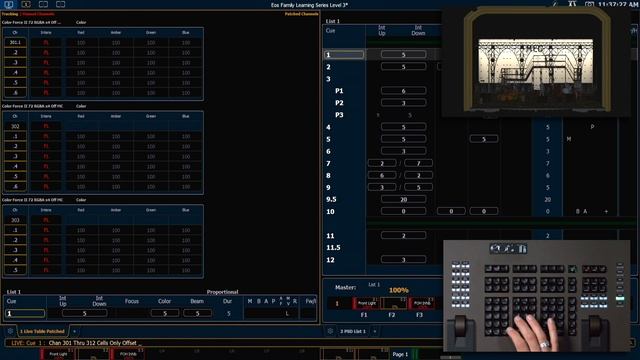
Task: Click cue P1 time value 6
Action: (x=403, y=91)
